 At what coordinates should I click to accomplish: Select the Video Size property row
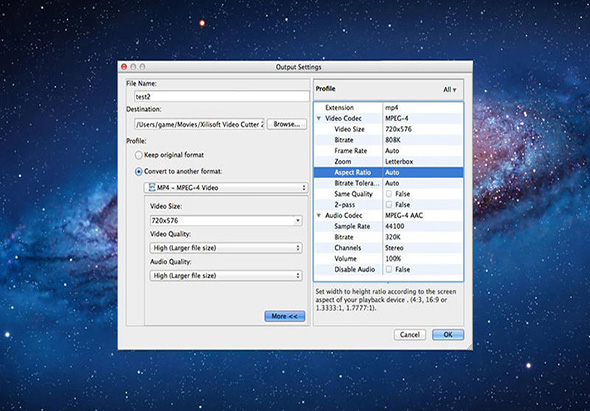(x=388, y=129)
